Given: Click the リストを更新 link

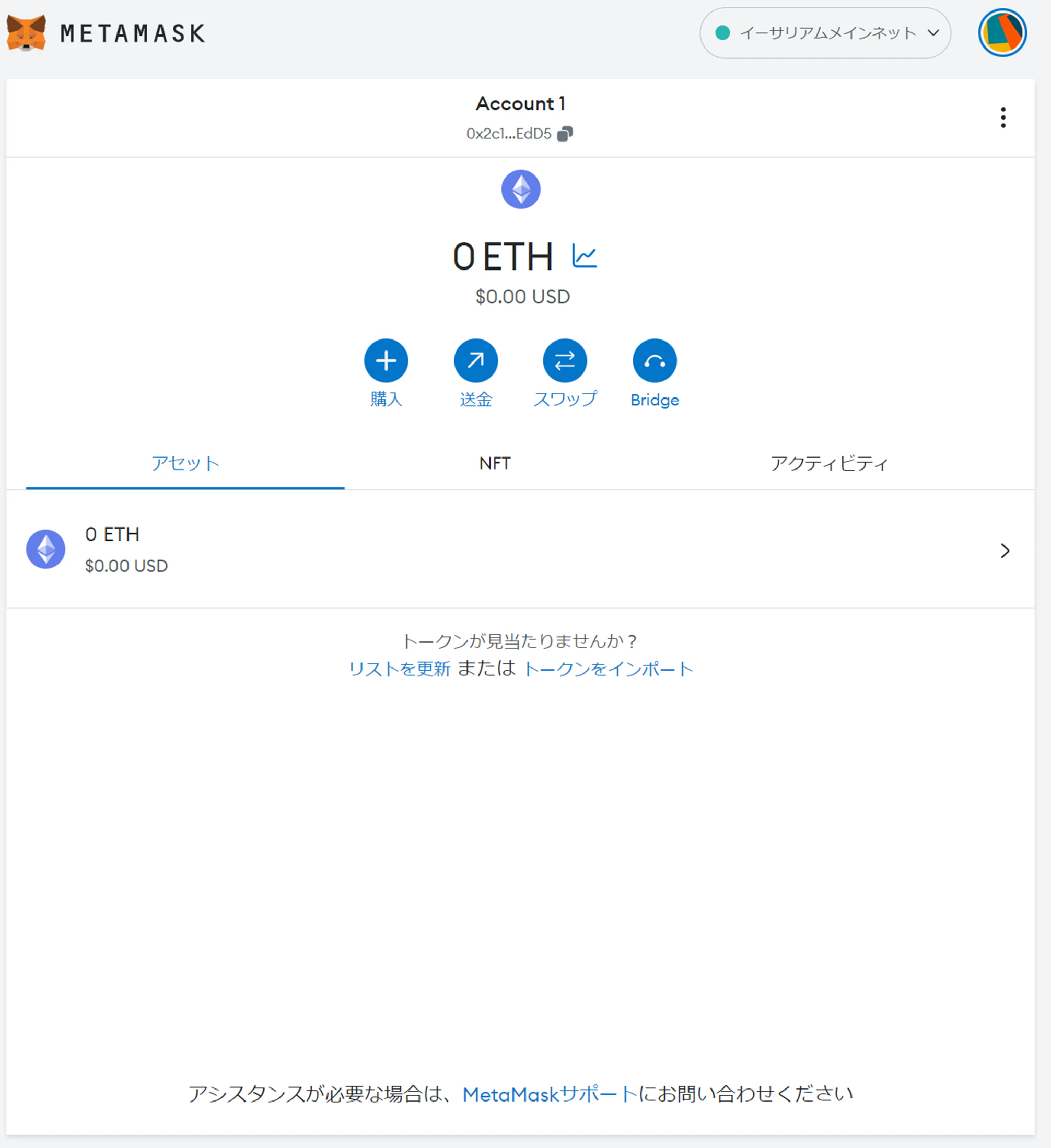Looking at the screenshot, I should (x=399, y=669).
